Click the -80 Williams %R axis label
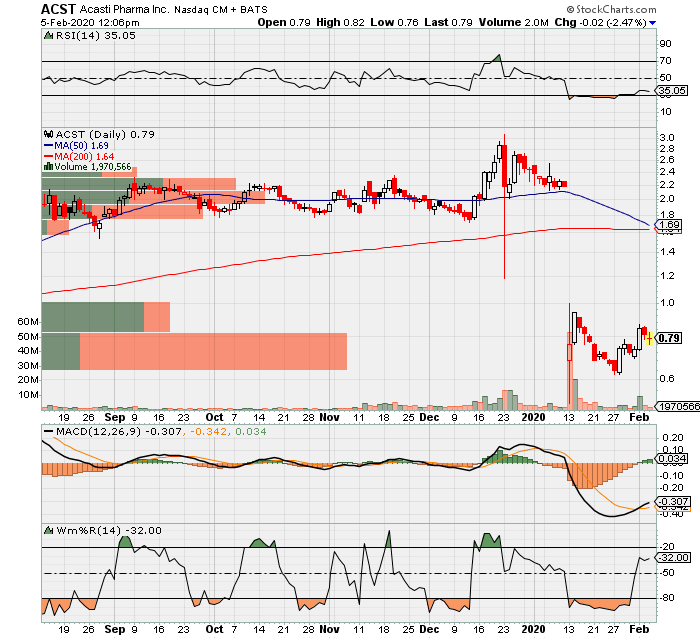 tap(667, 598)
